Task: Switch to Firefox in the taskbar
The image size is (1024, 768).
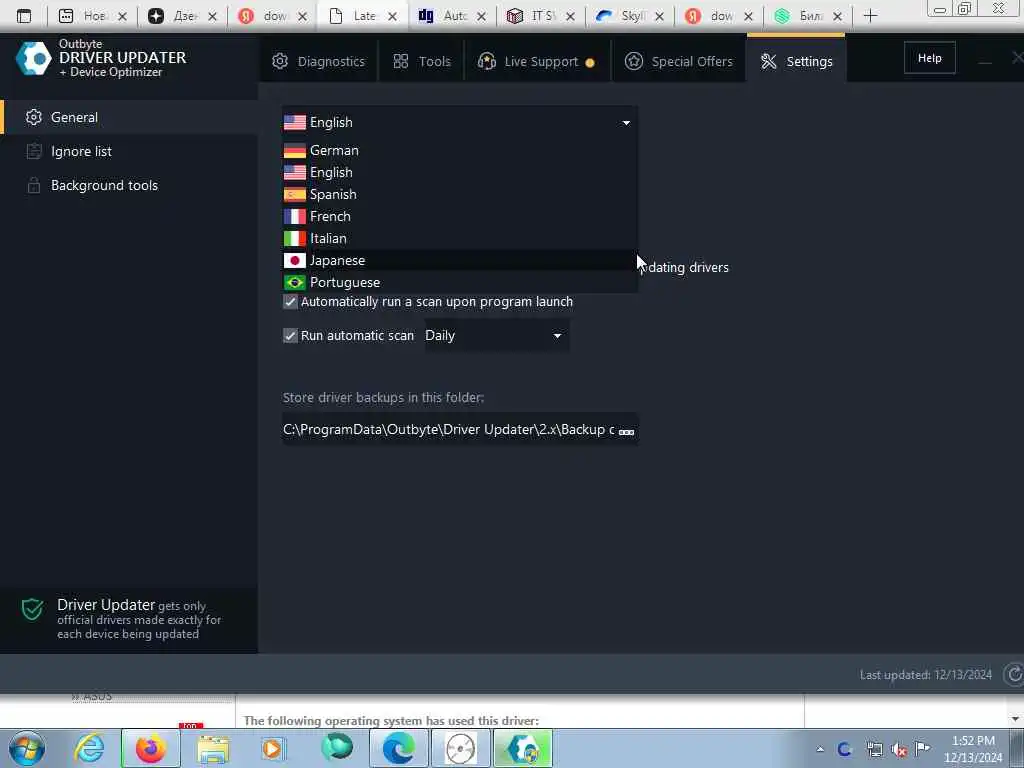Action: coord(151,748)
